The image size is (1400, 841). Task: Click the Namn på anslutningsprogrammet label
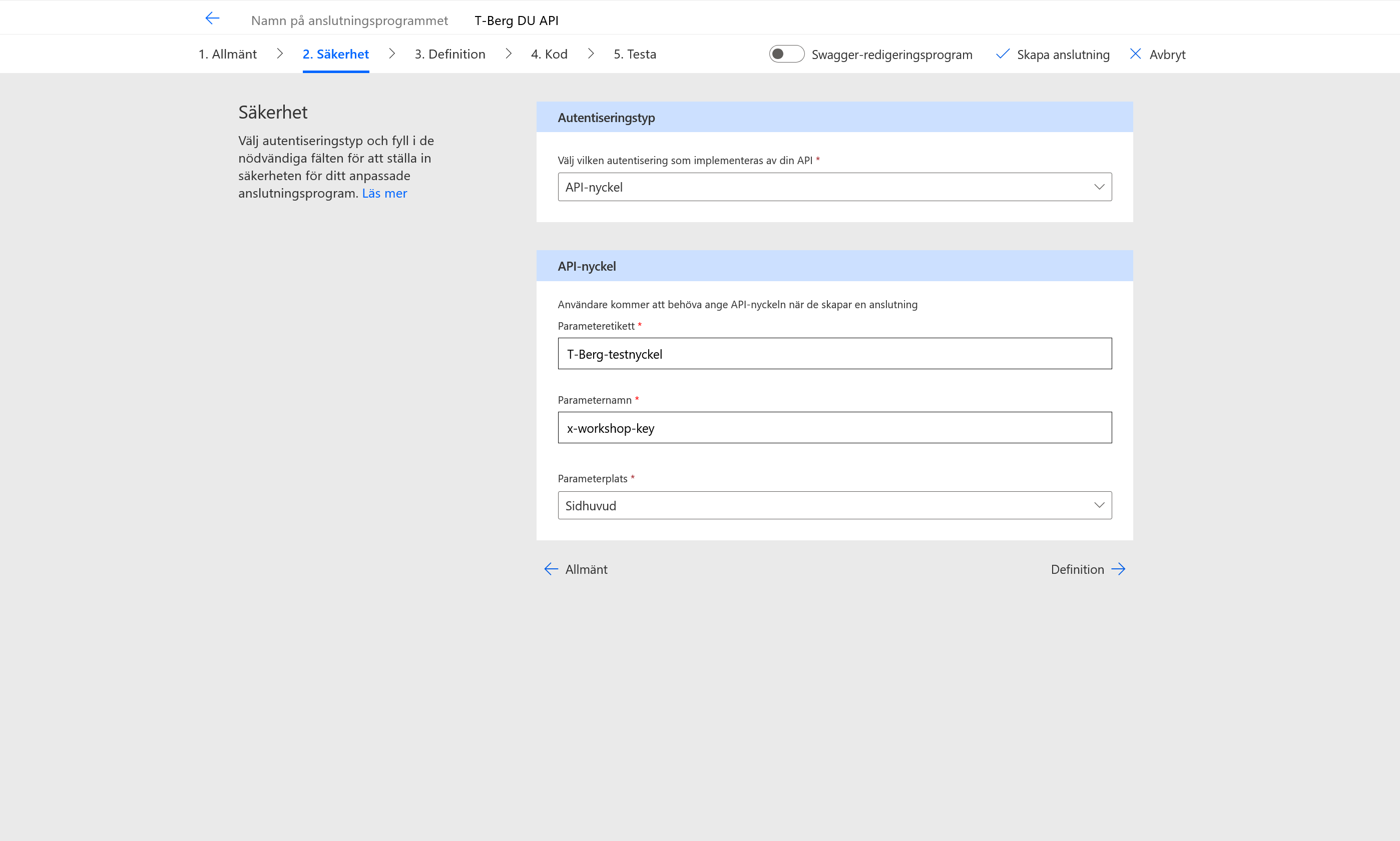click(349, 21)
